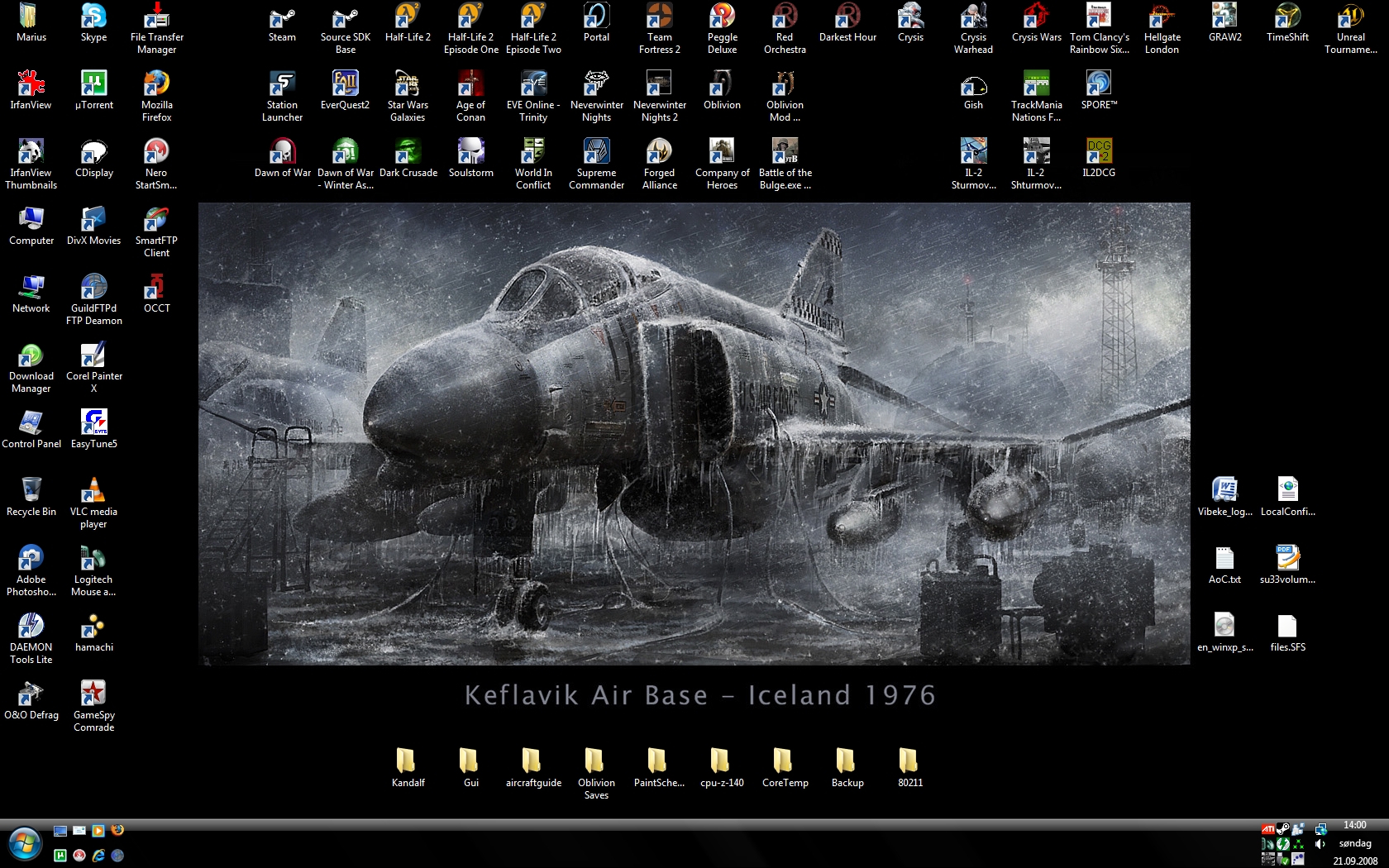Open the CoreTemp folder
Image resolution: width=1389 pixels, height=868 pixels.
[x=785, y=762]
